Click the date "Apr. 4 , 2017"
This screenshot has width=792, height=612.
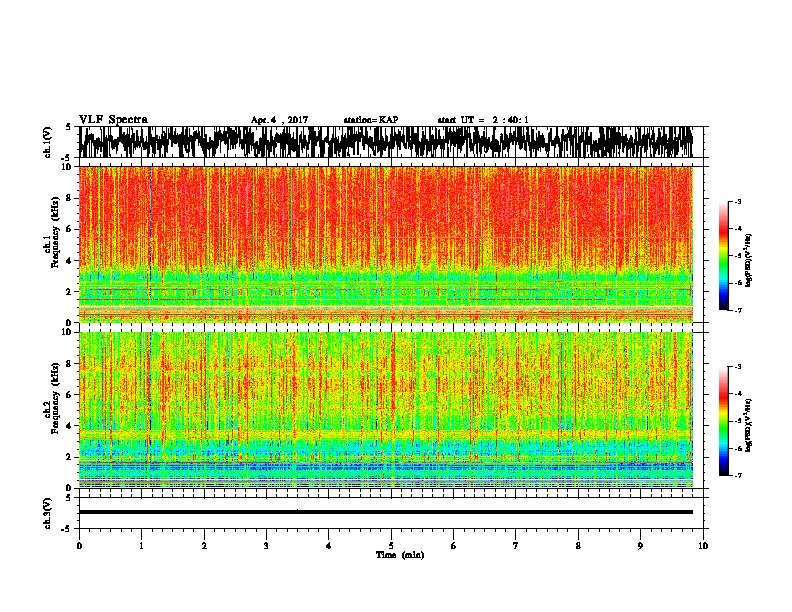pyautogui.click(x=279, y=120)
